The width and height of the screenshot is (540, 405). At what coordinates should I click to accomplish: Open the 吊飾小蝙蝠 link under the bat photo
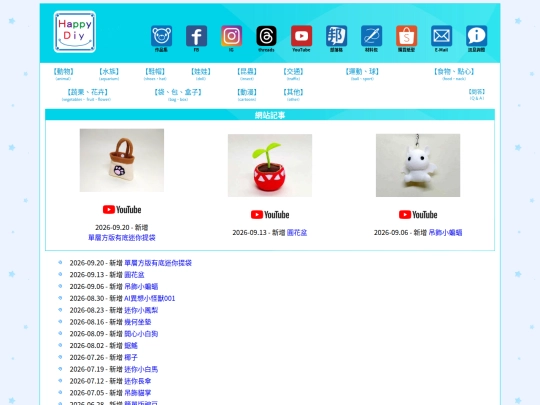point(445,233)
